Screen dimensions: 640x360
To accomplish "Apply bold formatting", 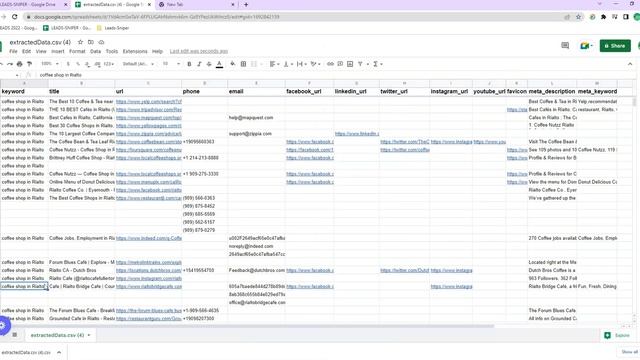I will coord(189,64).
